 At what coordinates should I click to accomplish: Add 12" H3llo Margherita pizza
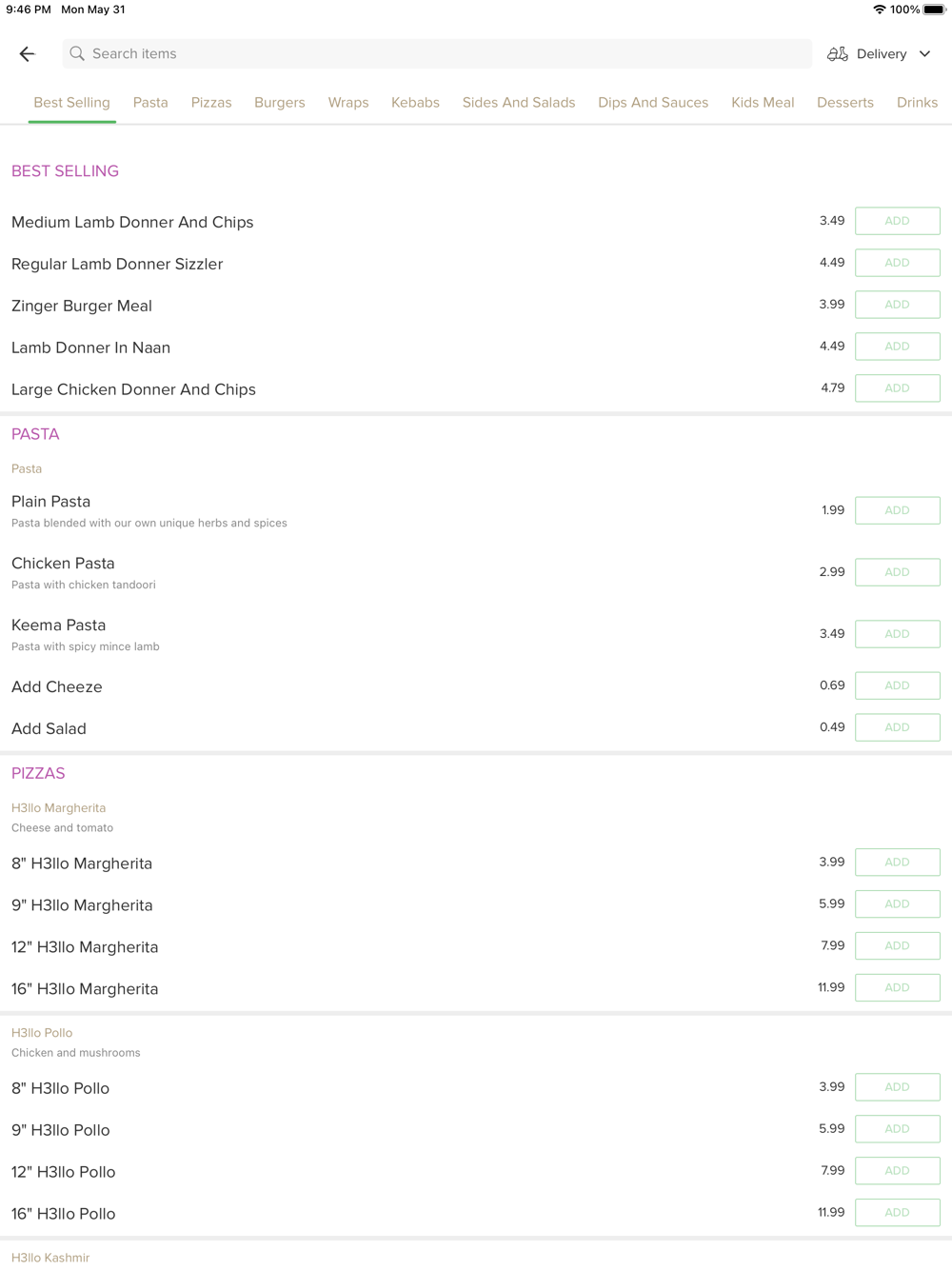(x=898, y=946)
